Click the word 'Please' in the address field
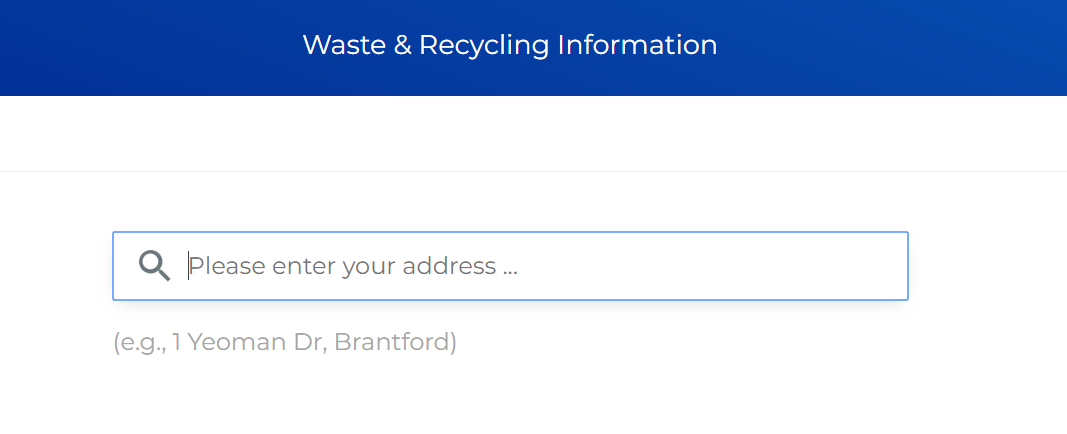 click(227, 265)
